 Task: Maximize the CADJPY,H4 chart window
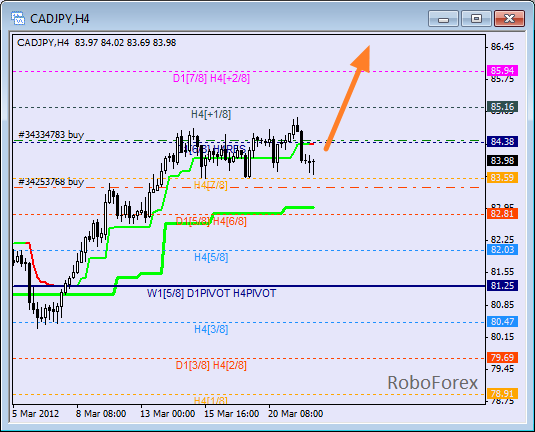pos(476,19)
